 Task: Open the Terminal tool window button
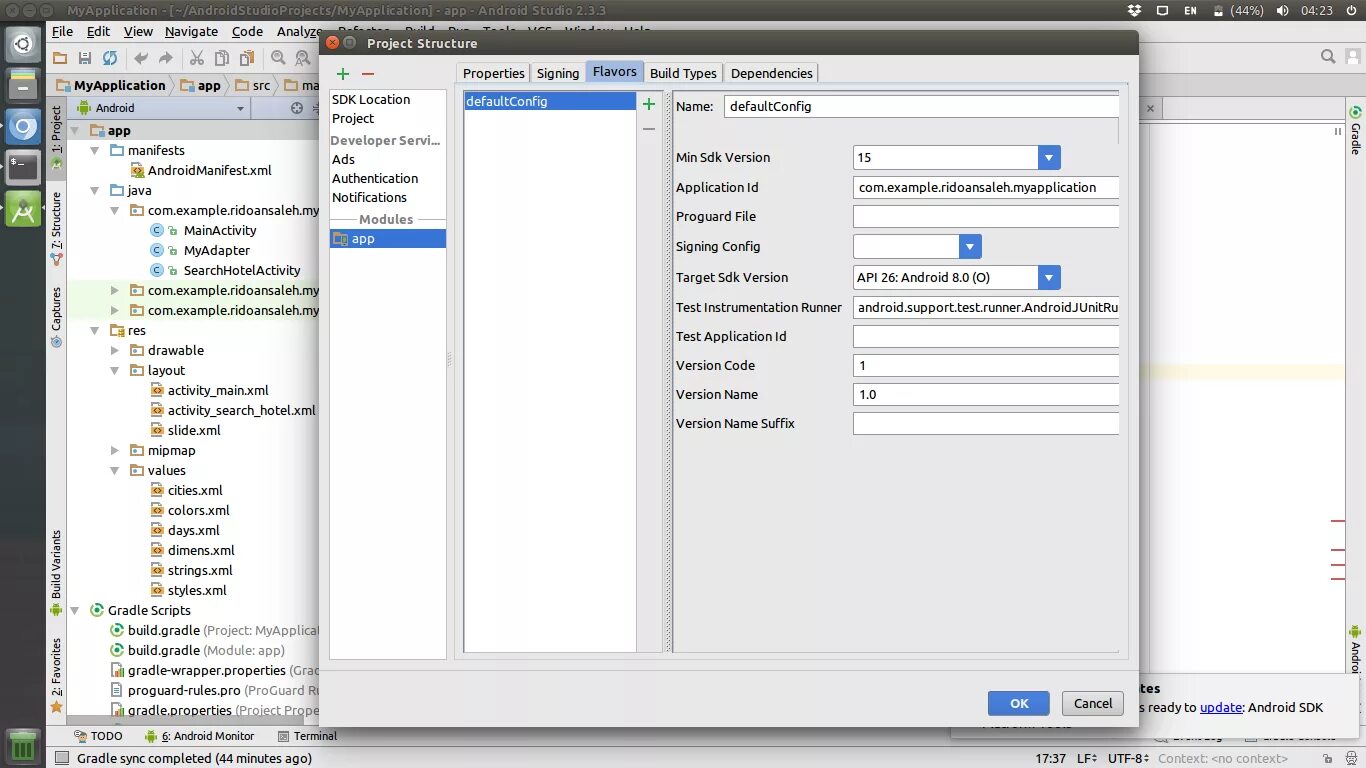tap(307, 736)
